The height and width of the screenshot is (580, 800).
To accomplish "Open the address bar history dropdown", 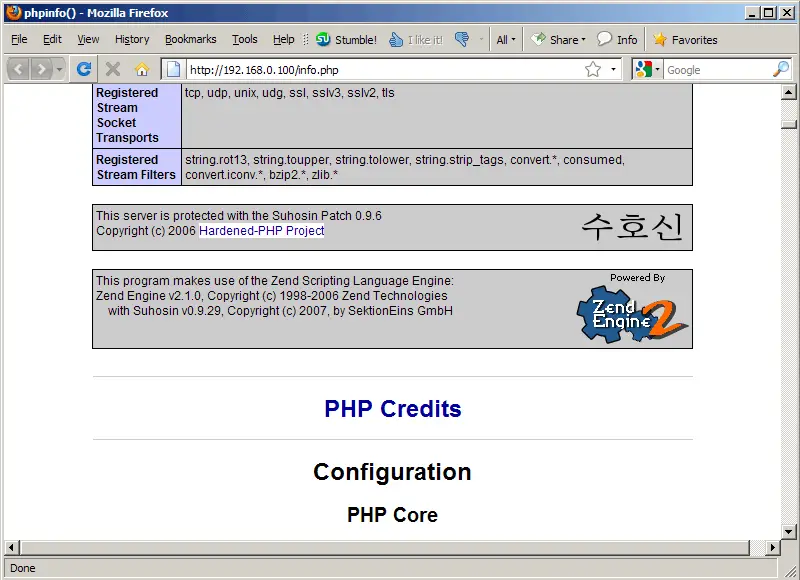I will pos(613,69).
